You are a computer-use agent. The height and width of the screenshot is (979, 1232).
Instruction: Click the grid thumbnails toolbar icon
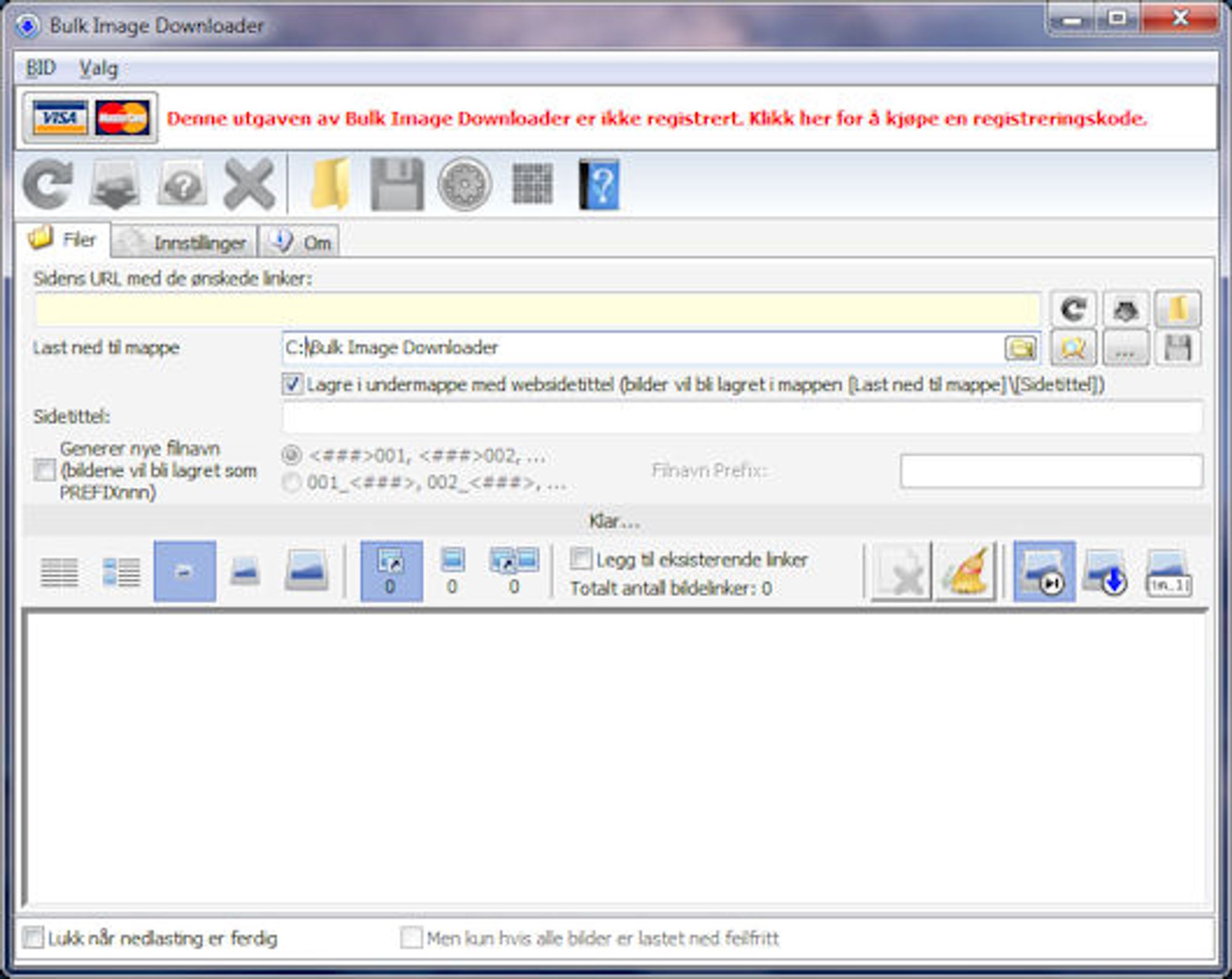[532, 184]
